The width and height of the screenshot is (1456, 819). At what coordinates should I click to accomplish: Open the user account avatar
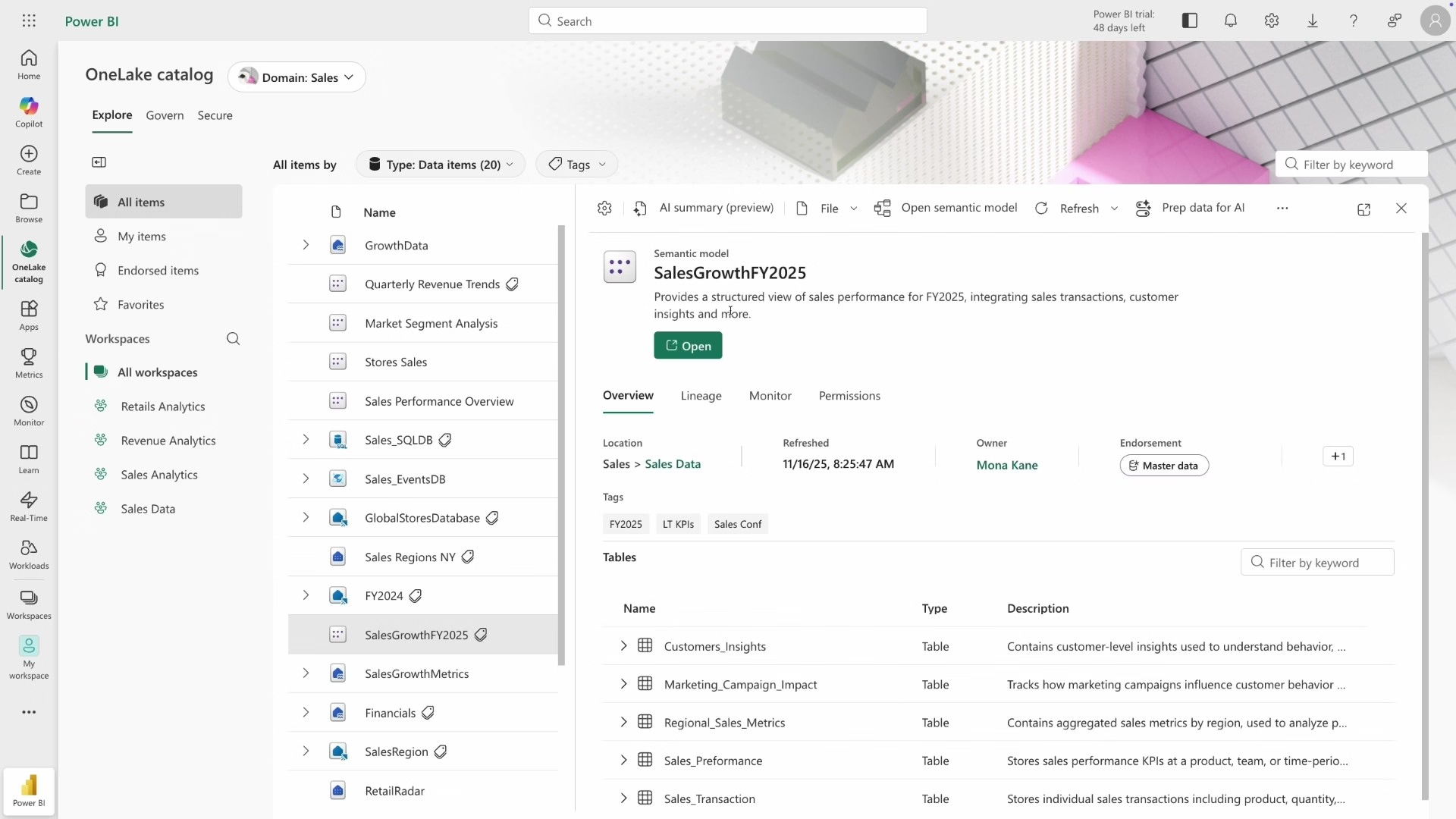tap(1436, 21)
